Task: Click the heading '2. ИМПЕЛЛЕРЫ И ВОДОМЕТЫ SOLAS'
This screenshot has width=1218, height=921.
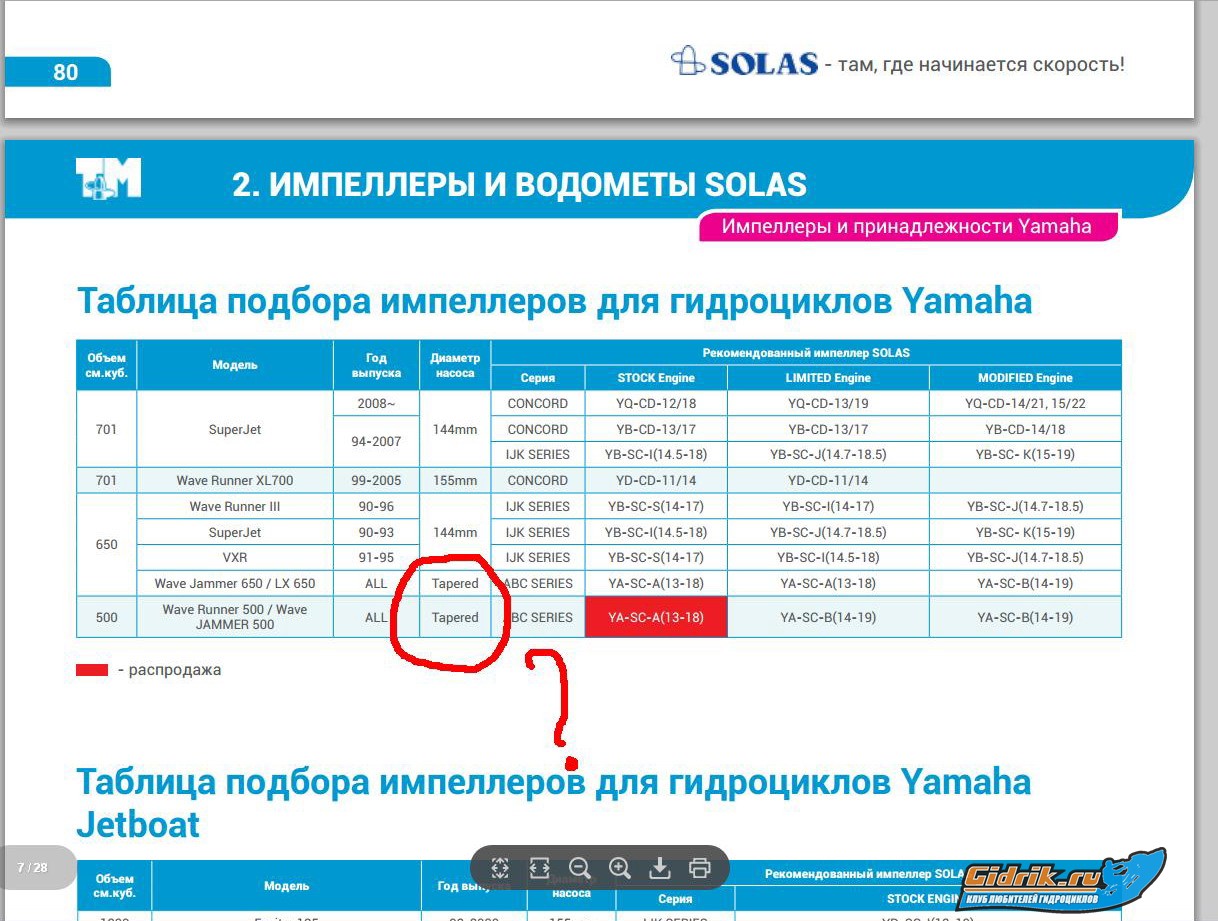Action: (519, 184)
